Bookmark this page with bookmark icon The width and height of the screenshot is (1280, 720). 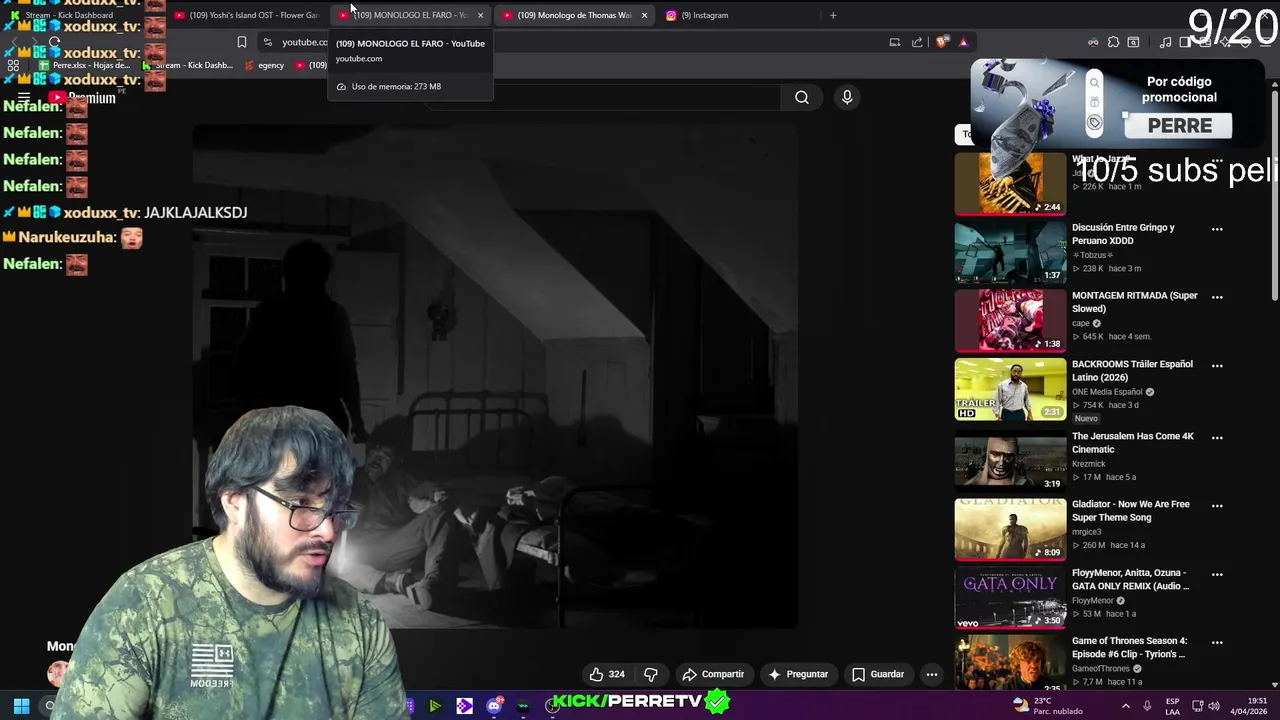[x=241, y=42]
